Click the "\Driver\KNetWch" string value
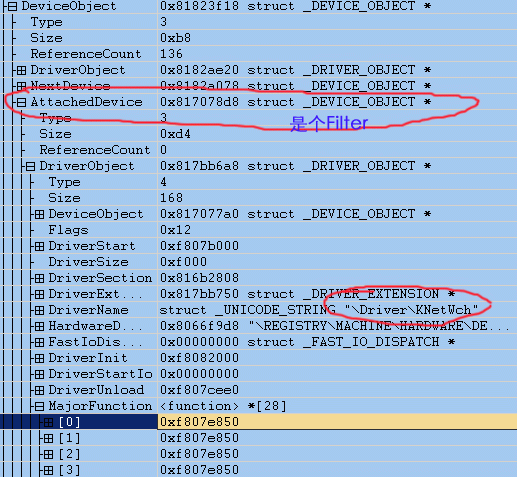The height and width of the screenshot is (477, 517). (x=412, y=310)
